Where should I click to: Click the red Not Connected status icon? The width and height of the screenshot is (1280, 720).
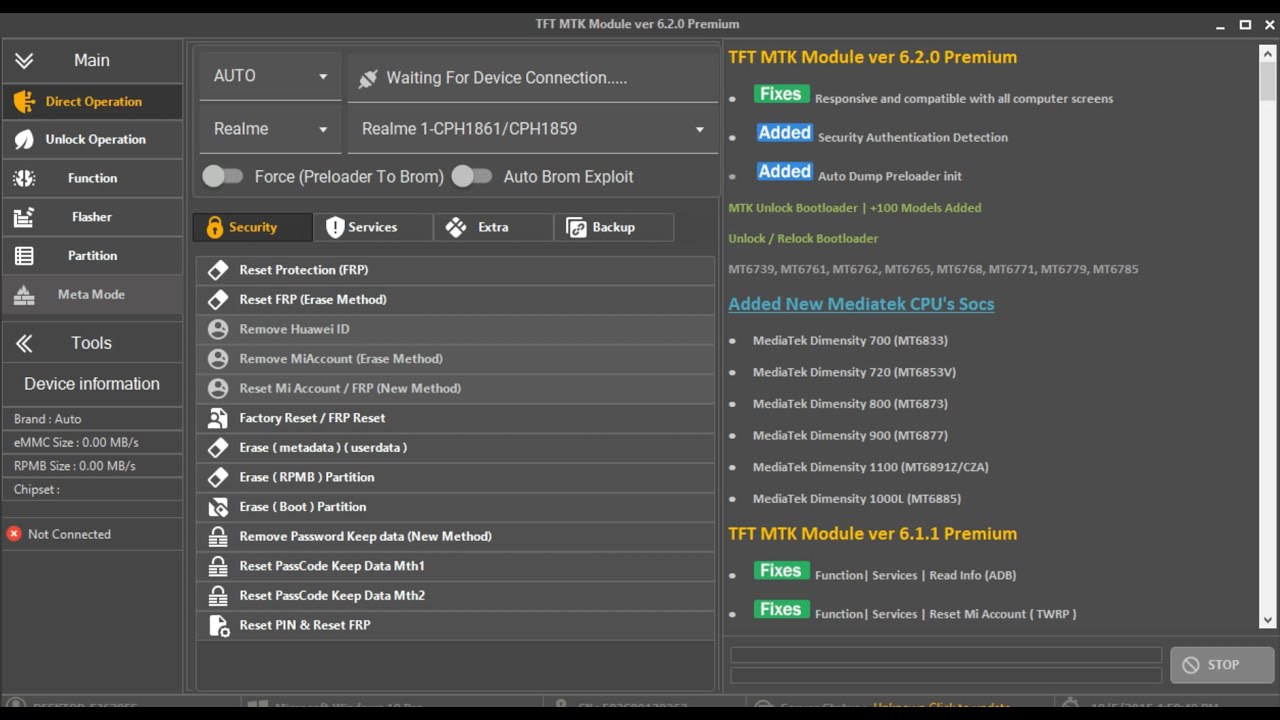click(x=14, y=534)
